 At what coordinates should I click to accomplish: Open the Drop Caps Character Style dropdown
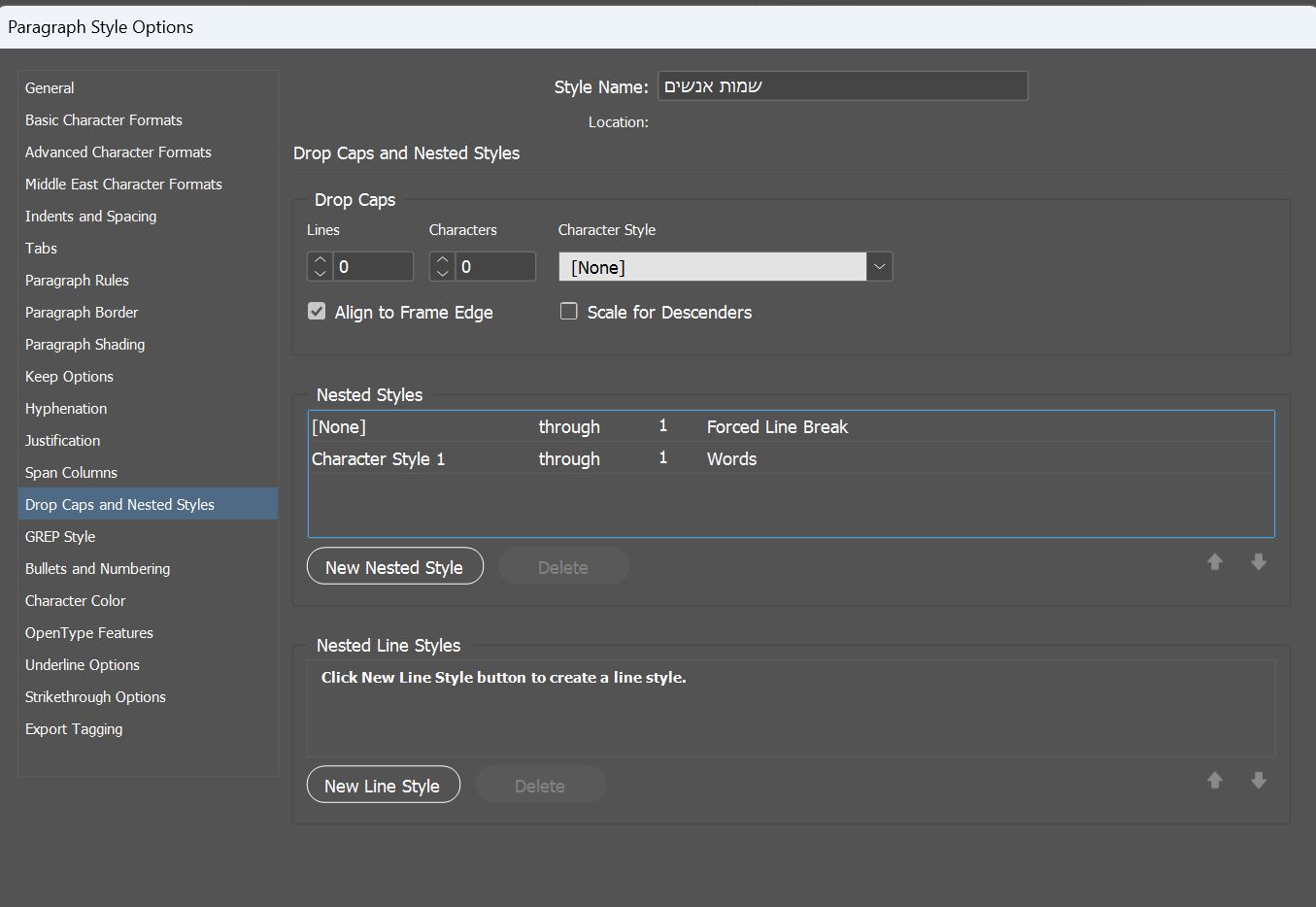tap(879, 267)
